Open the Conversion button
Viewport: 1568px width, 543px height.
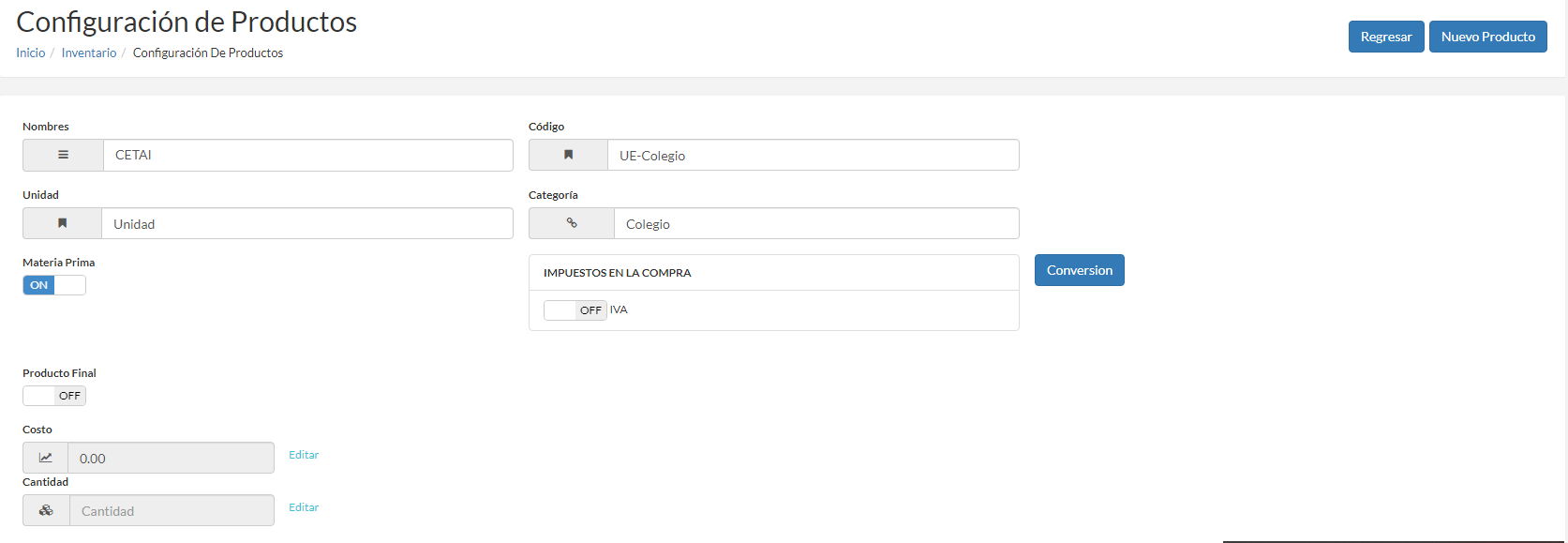pos(1080,270)
